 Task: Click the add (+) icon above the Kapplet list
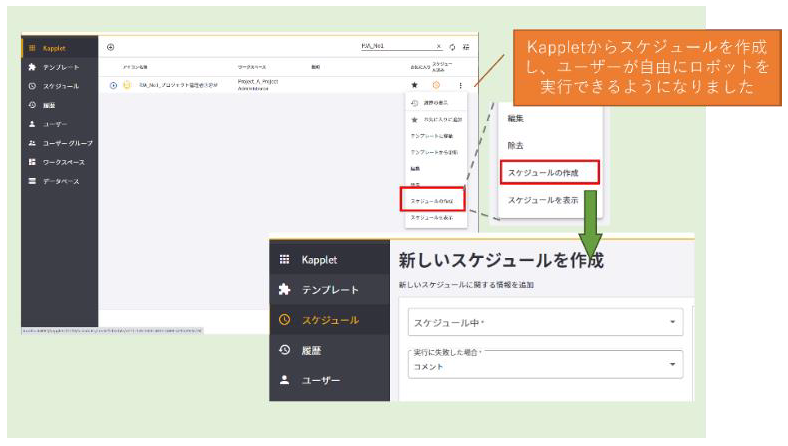111,47
